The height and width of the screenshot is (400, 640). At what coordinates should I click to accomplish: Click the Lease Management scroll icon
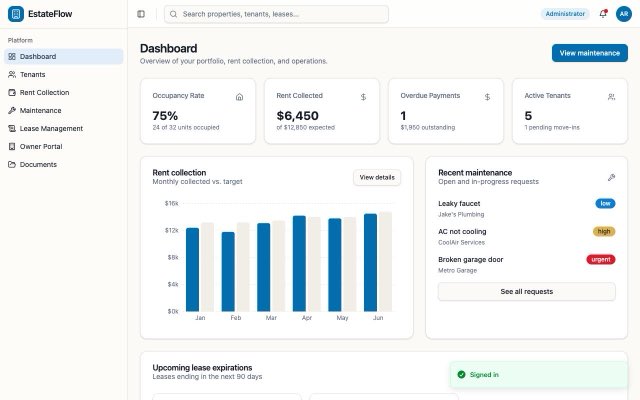[12, 128]
